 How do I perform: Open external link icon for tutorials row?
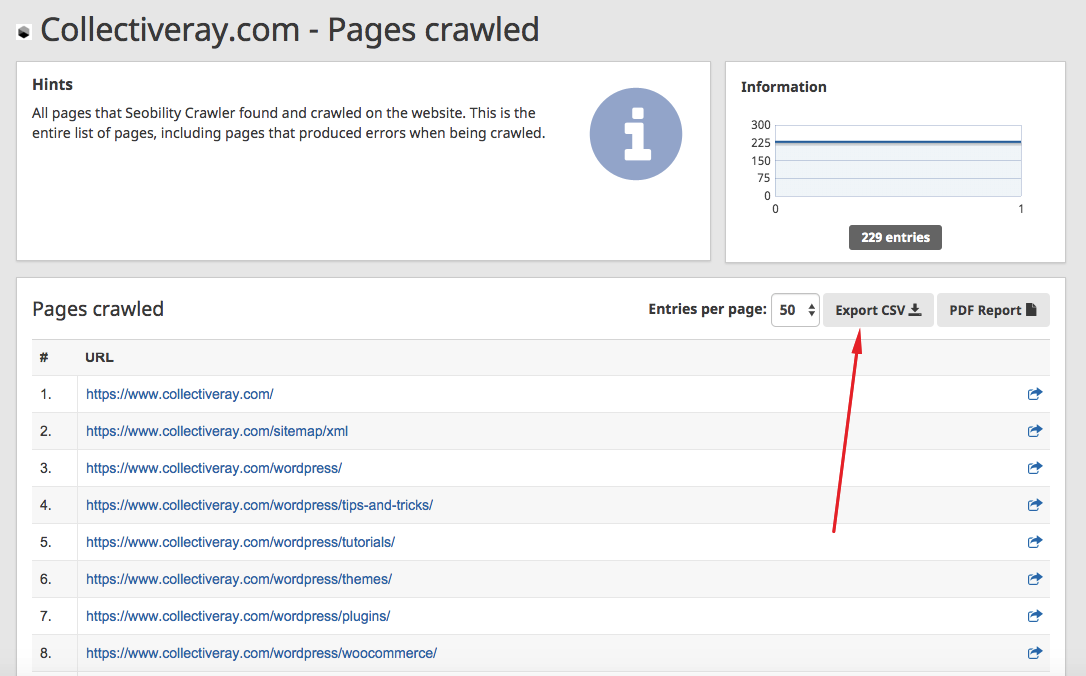(x=1035, y=542)
